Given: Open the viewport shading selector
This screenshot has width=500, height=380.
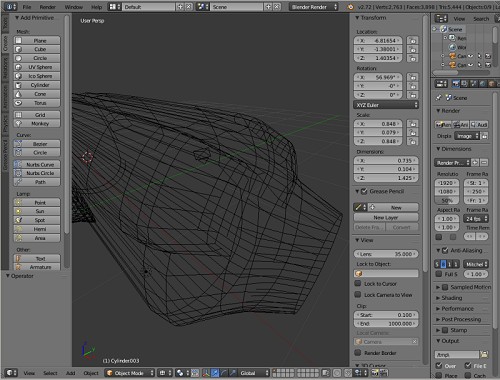Looking at the screenshot, I should (x=165, y=373).
